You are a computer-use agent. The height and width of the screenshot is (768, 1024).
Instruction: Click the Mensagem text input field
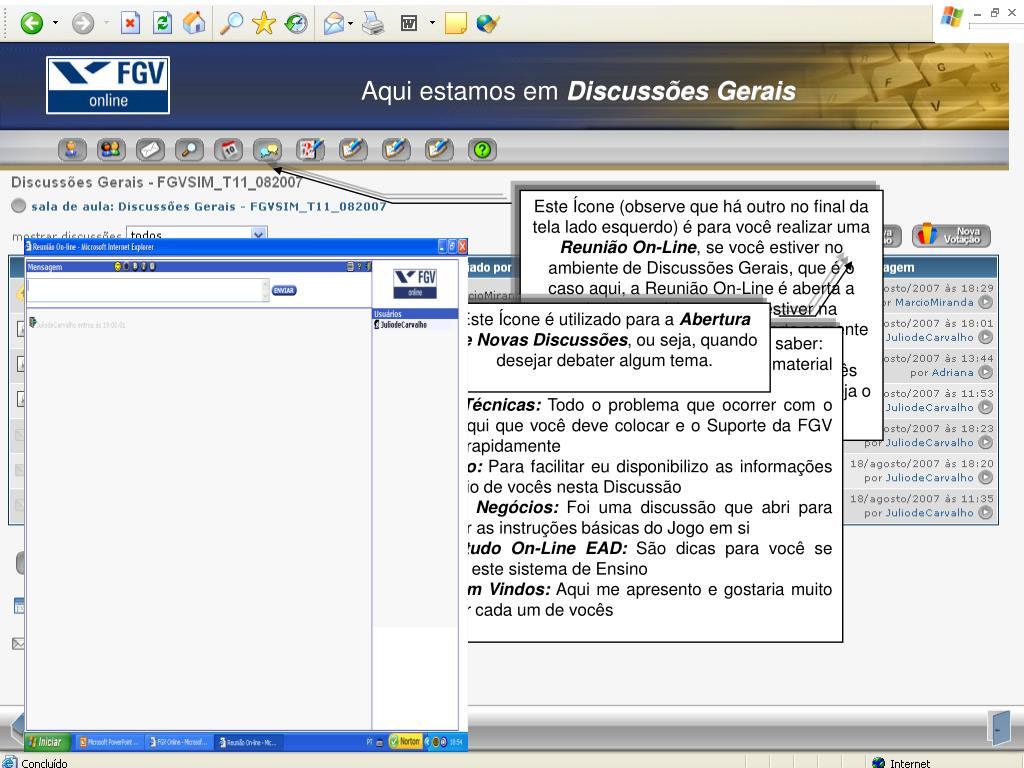pos(144,289)
